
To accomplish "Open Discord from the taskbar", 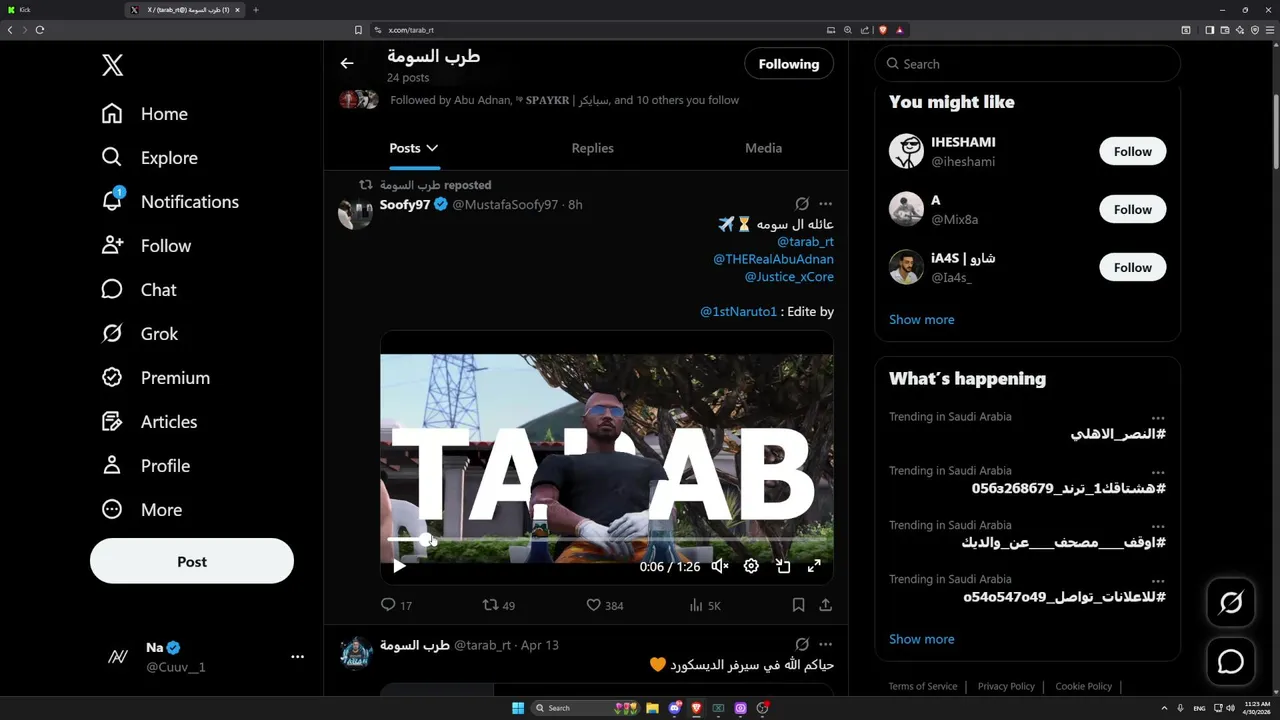I will tap(675, 708).
